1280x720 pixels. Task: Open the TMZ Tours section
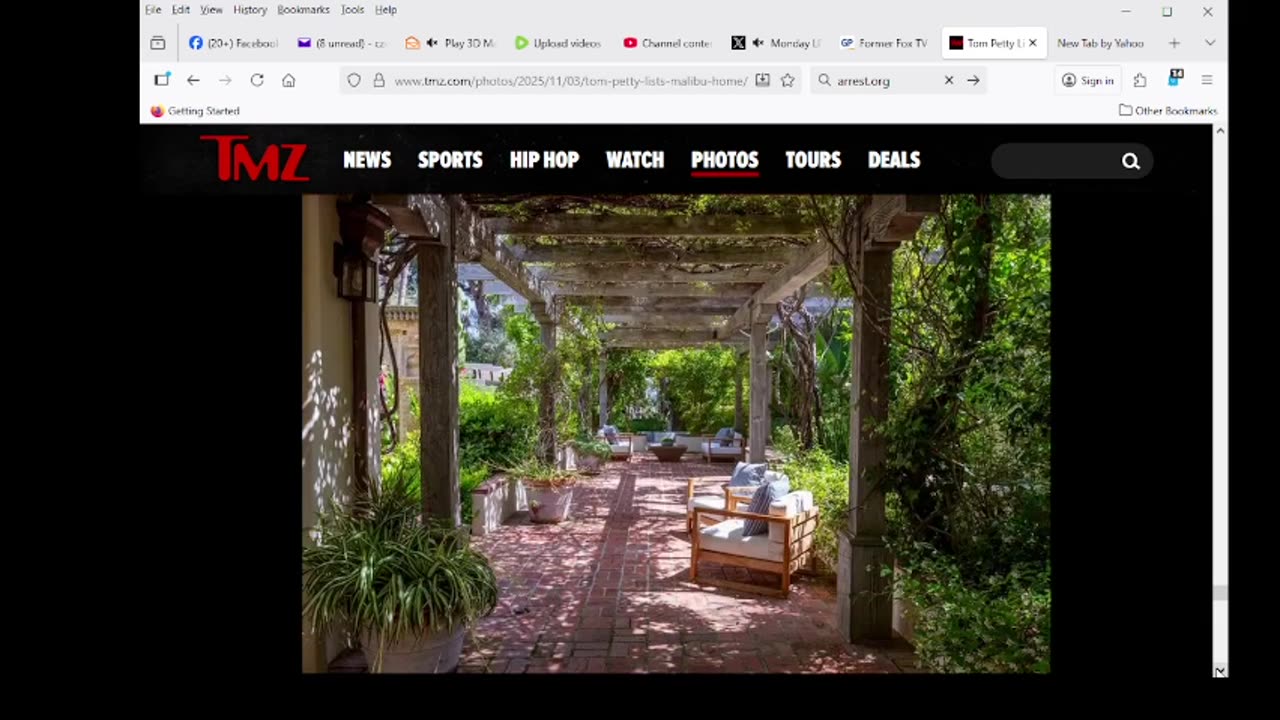point(813,160)
